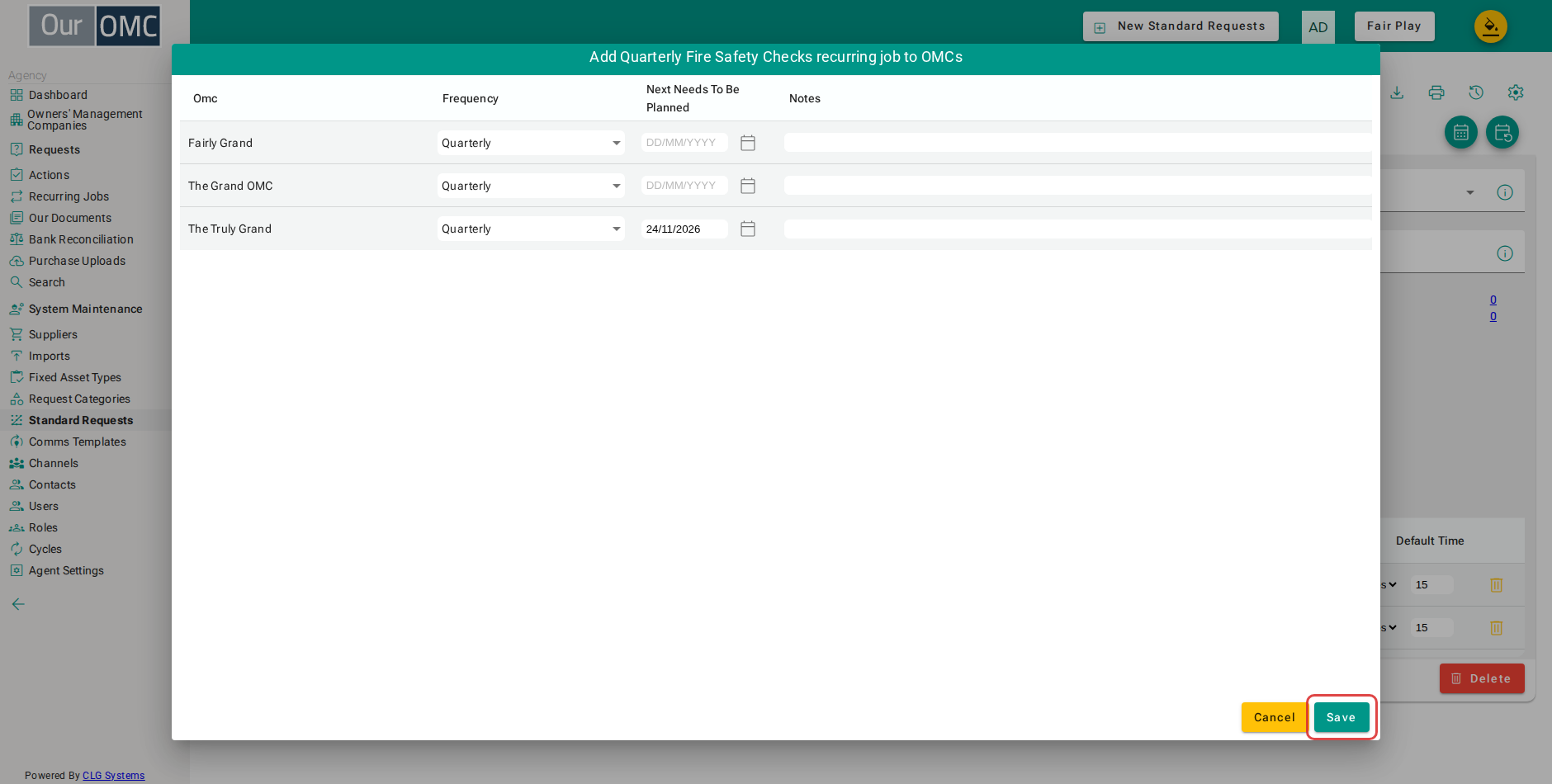The width and height of the screenshot is (1552, 784).
Task: Open Frequency dropdown for The Grand OMC
Action: [x=531, y=186]
